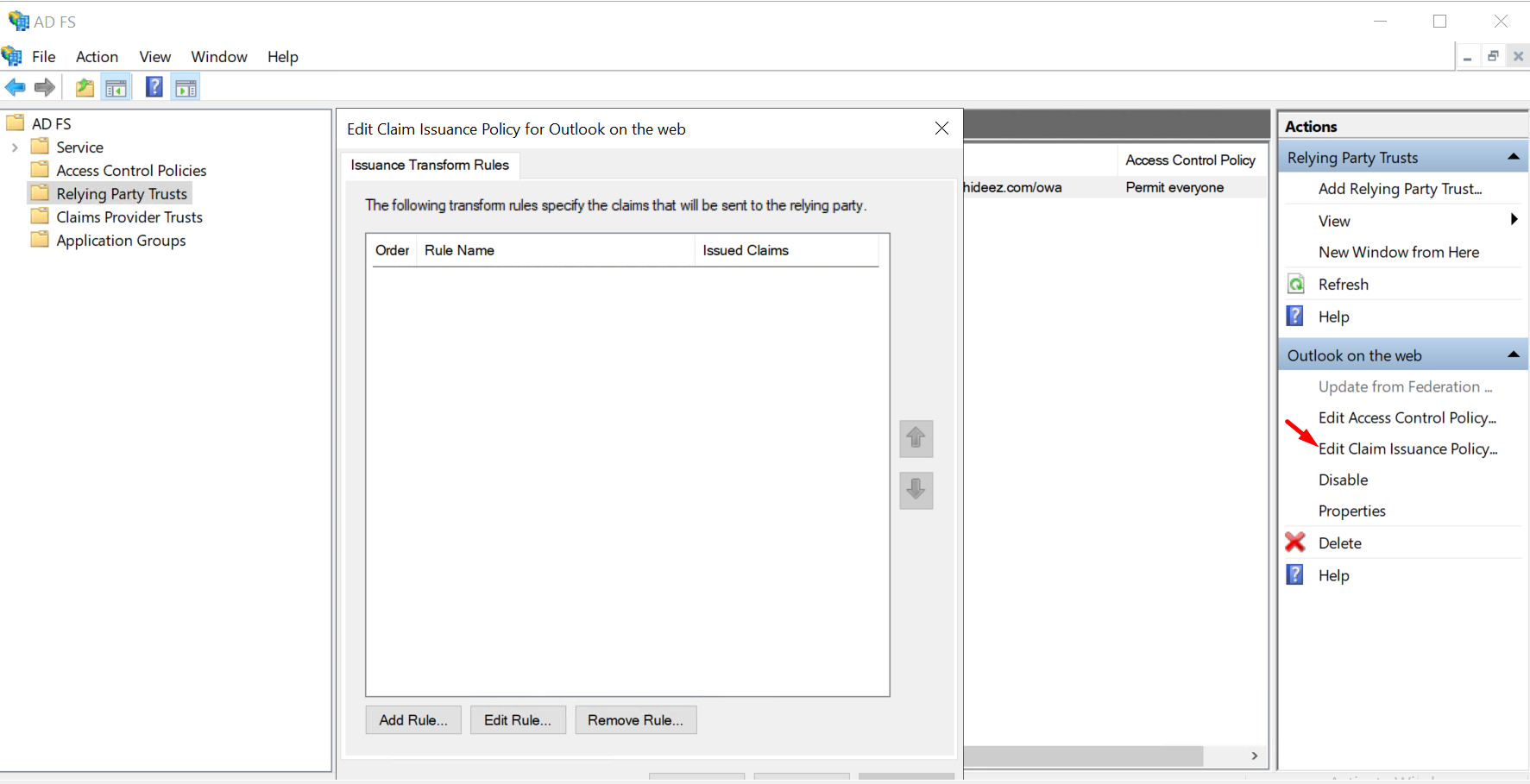Image resolution: width=1530 pixels, height=784 pixels.
Task: Click the horizontal scrollbar right arrow
Action: pyautogui.click(x=1254, y=756)
